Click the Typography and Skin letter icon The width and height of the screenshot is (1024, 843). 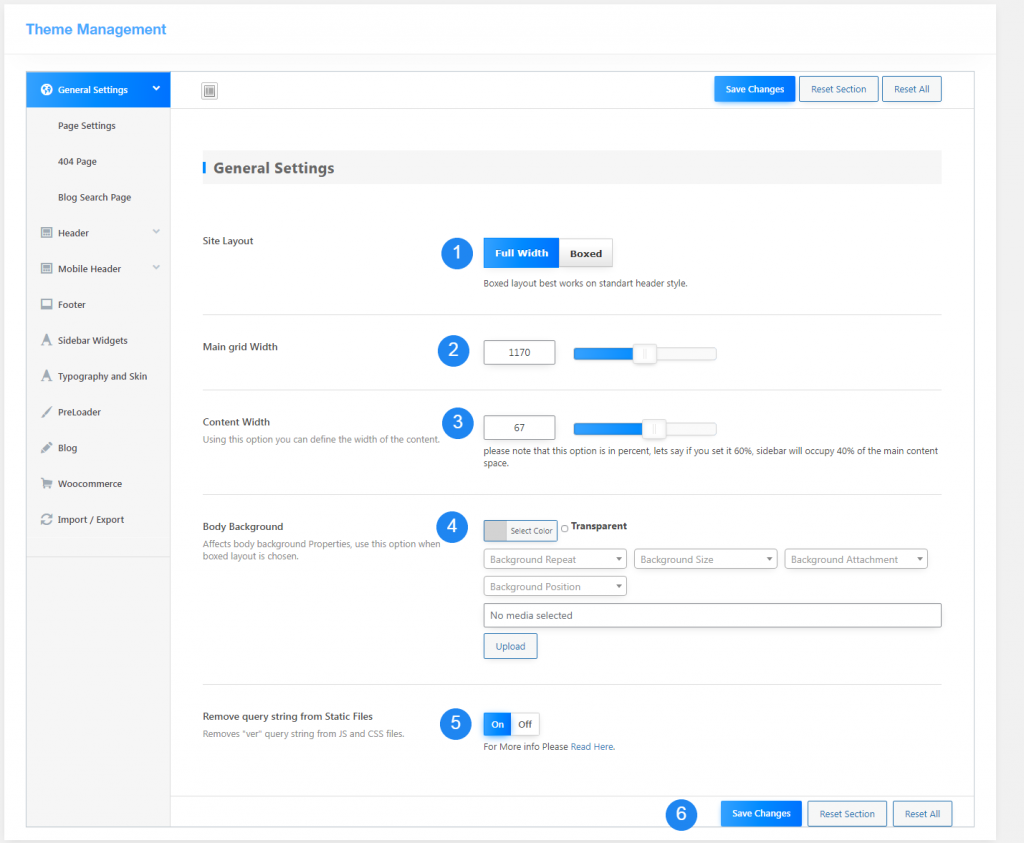point(46,375)
